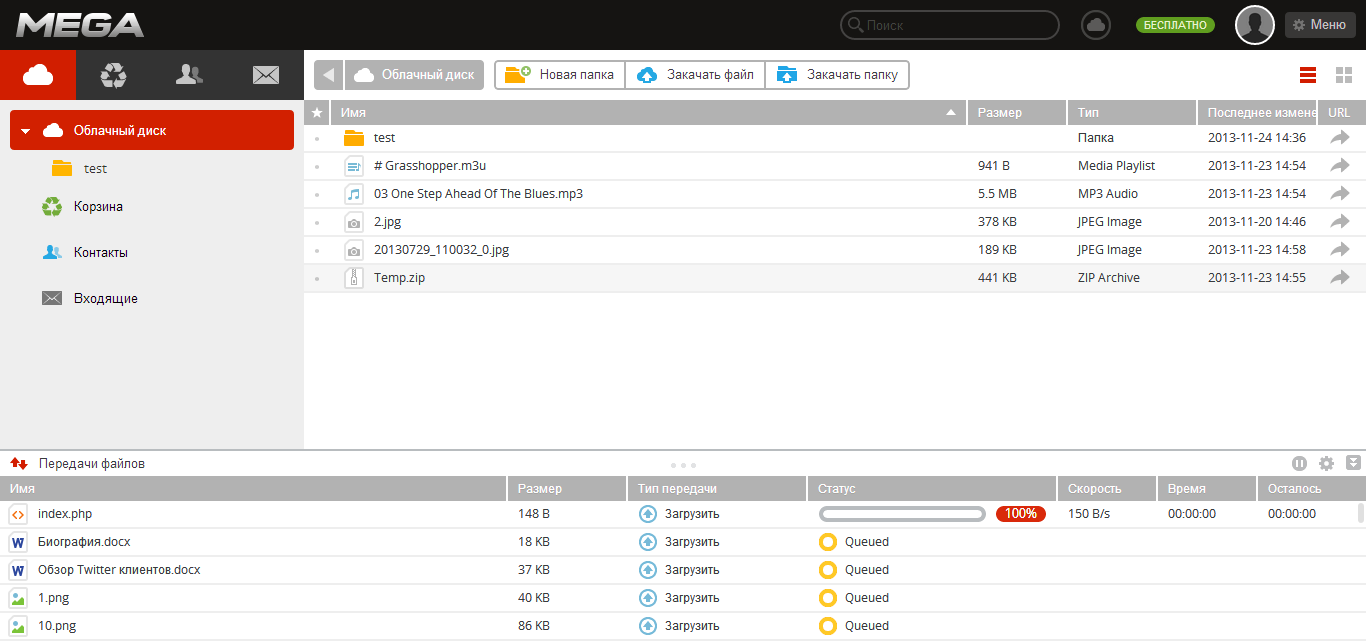This screenshot has height=642, width=1366.
Task: Focus the Поиск search field
Action: 949,25
